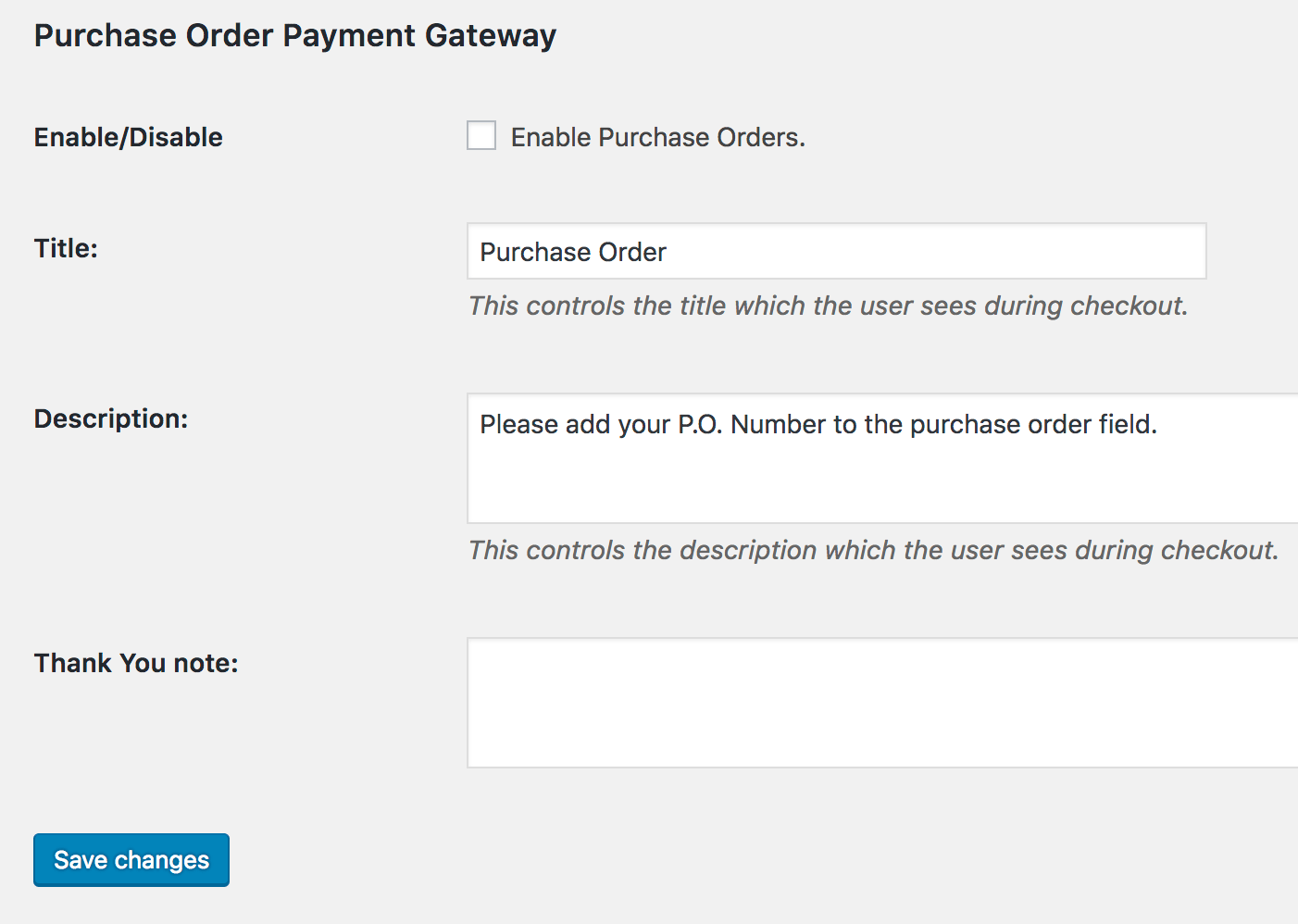Click the word 'Purchase' in the Title field
This screenshot has width=1298, height=924.
(x=535, y=252)
